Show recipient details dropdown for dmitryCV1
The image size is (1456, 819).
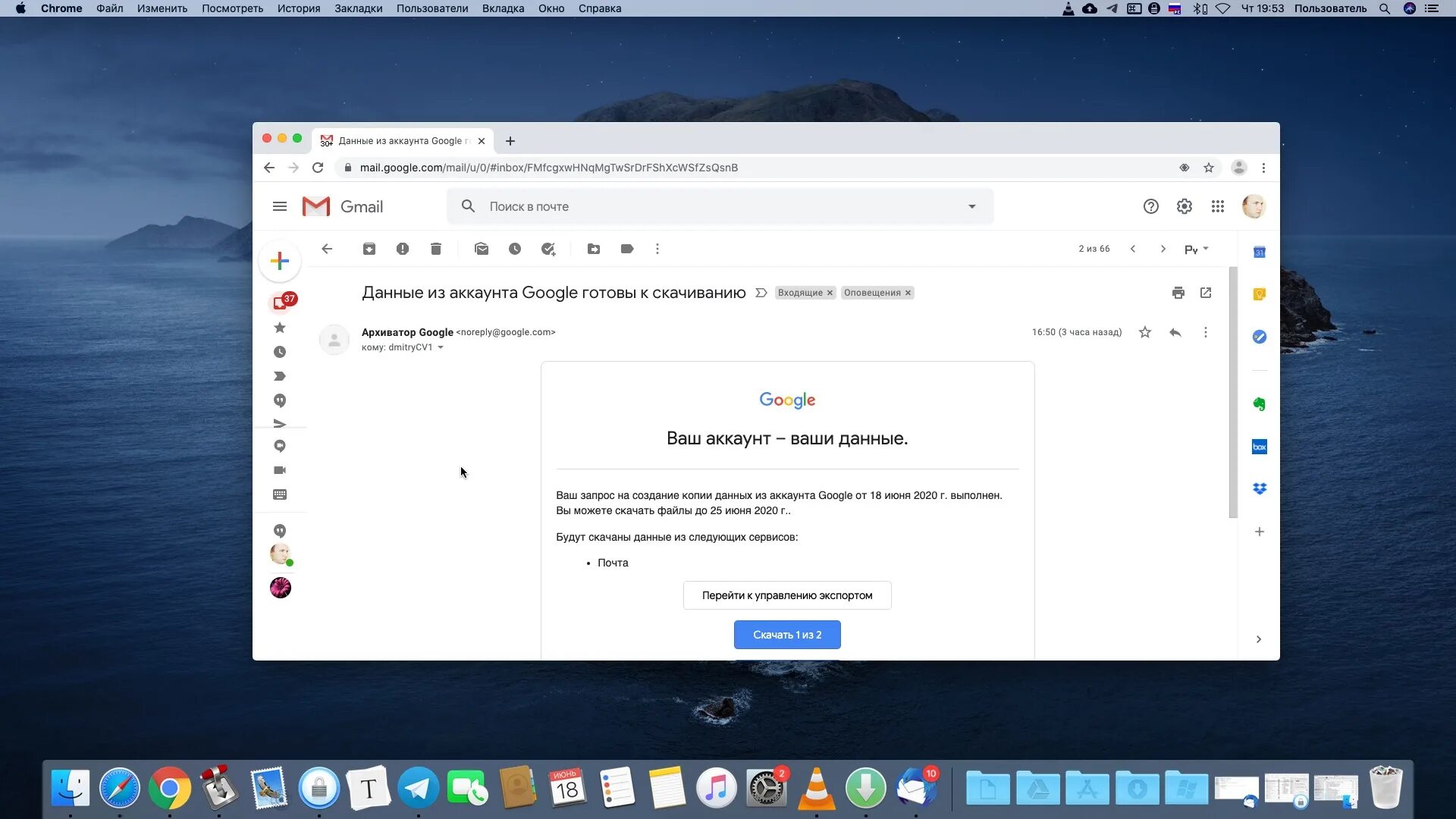click(x=441, y=347)
